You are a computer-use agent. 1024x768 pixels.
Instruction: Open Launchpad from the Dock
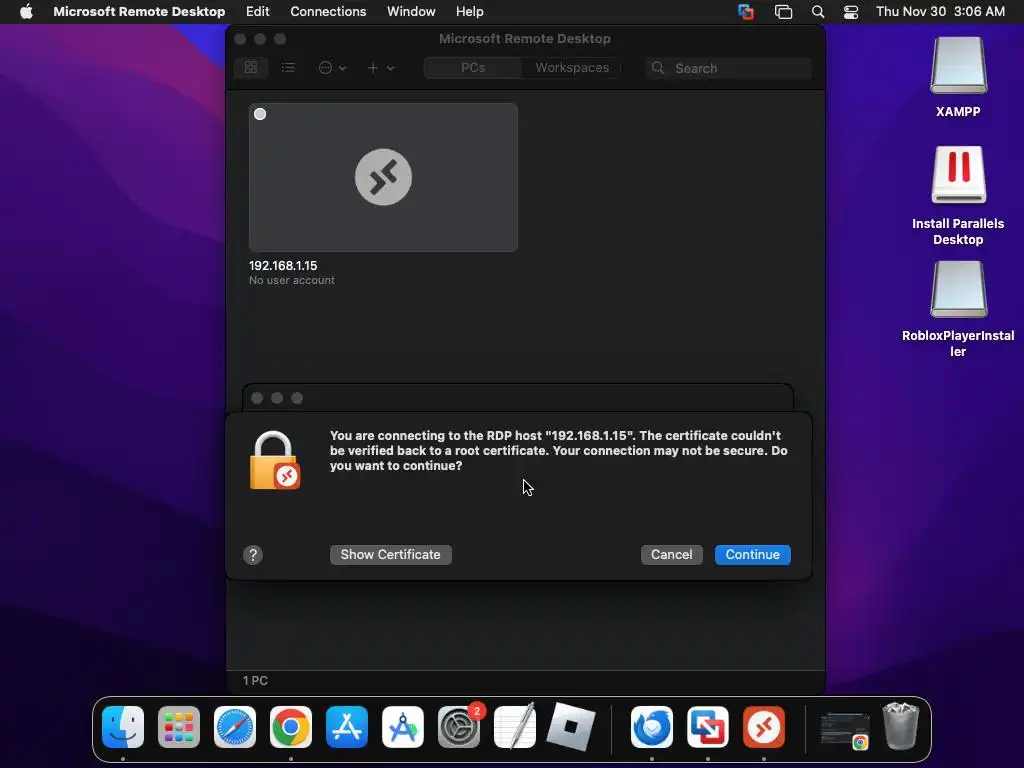[x=179, y=727]
